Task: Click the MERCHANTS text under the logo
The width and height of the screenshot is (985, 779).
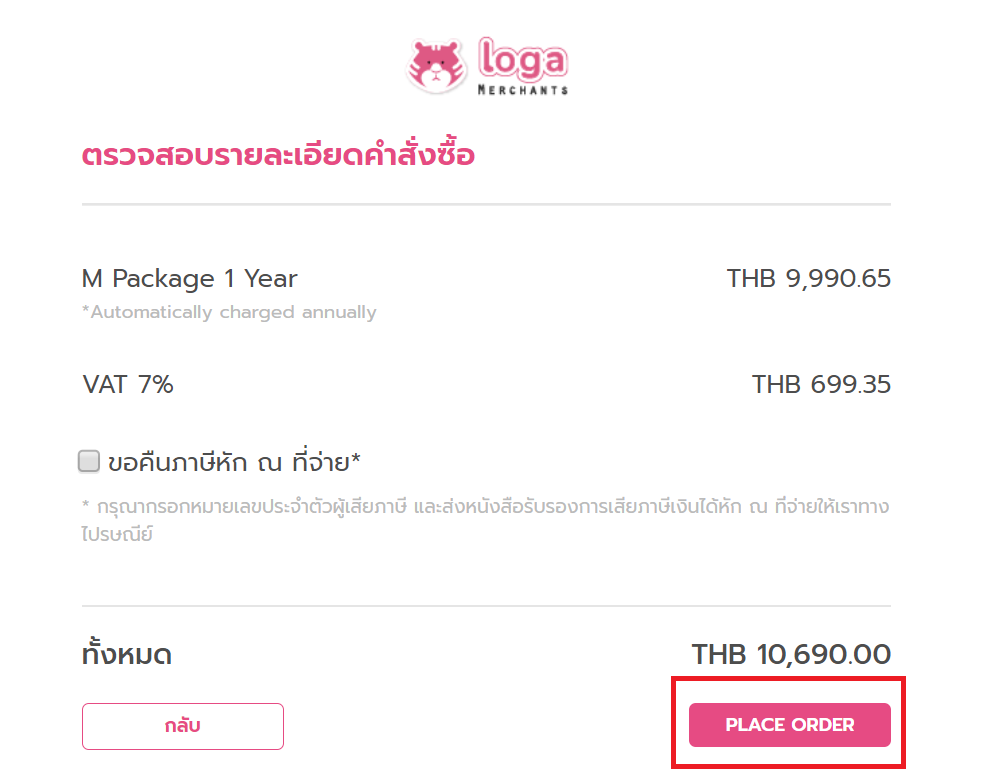Action: (x=523, y=90)
